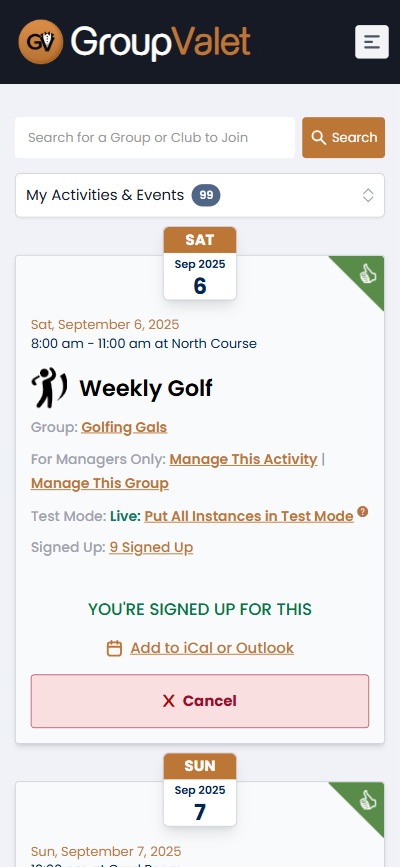This screenshot has width=400, height=867.
Task: Click Add to iCal or Outlook link
Action: click(212, 648)
